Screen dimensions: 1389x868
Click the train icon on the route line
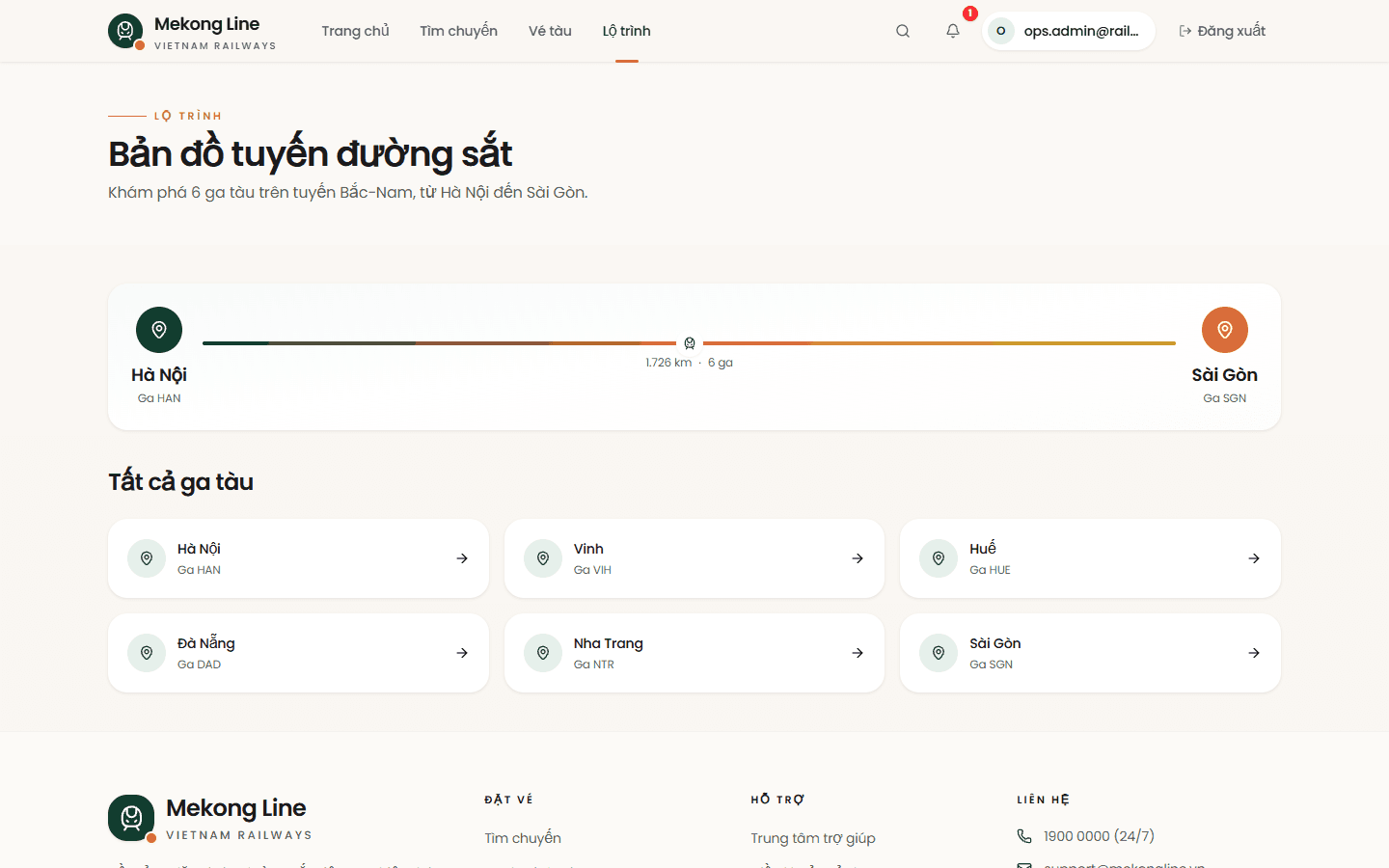coord(690,343)
